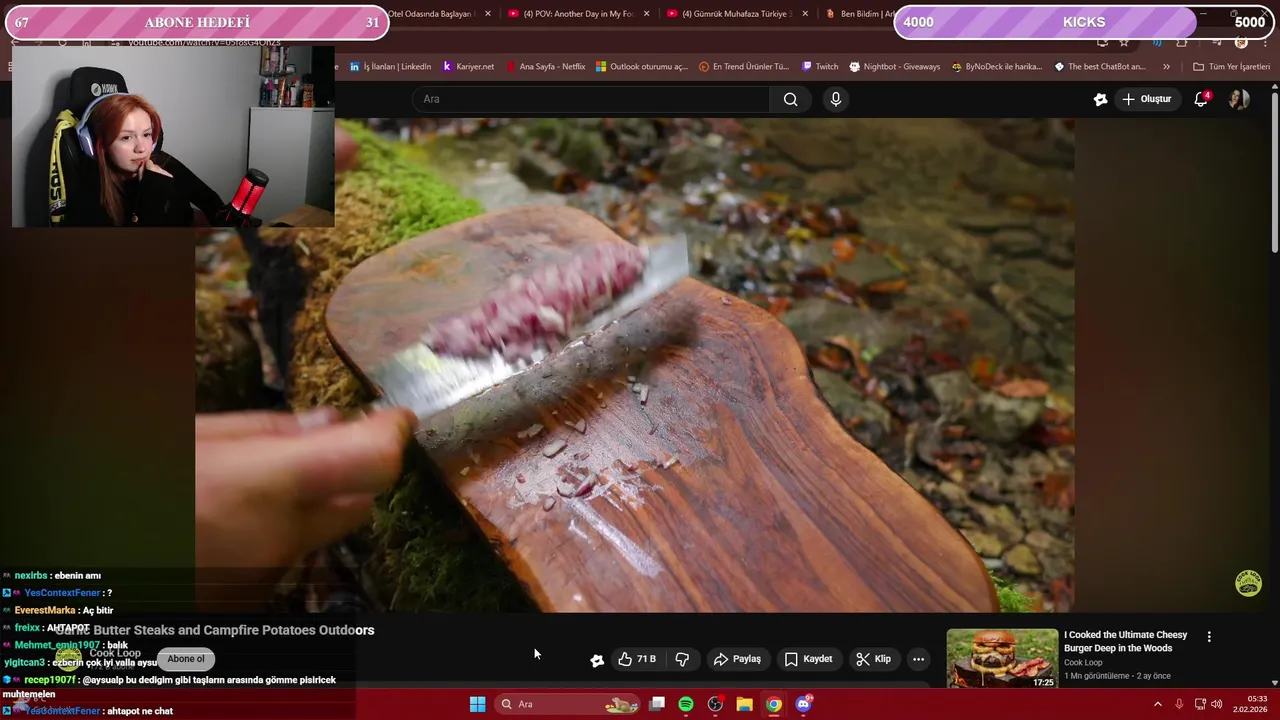The image size is (1280, 720).
Task: Share the video via Paylaş
Action: (x=737, y=659)
